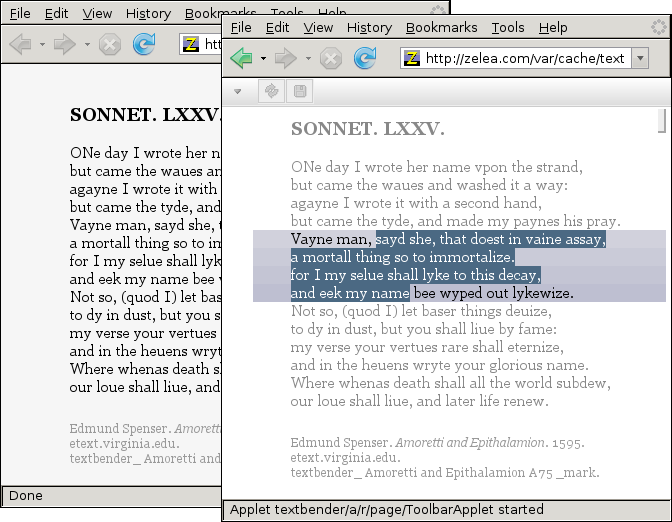The image size is (672, 522).
Task: Open the History menu in background window
Action: point(148,13)
